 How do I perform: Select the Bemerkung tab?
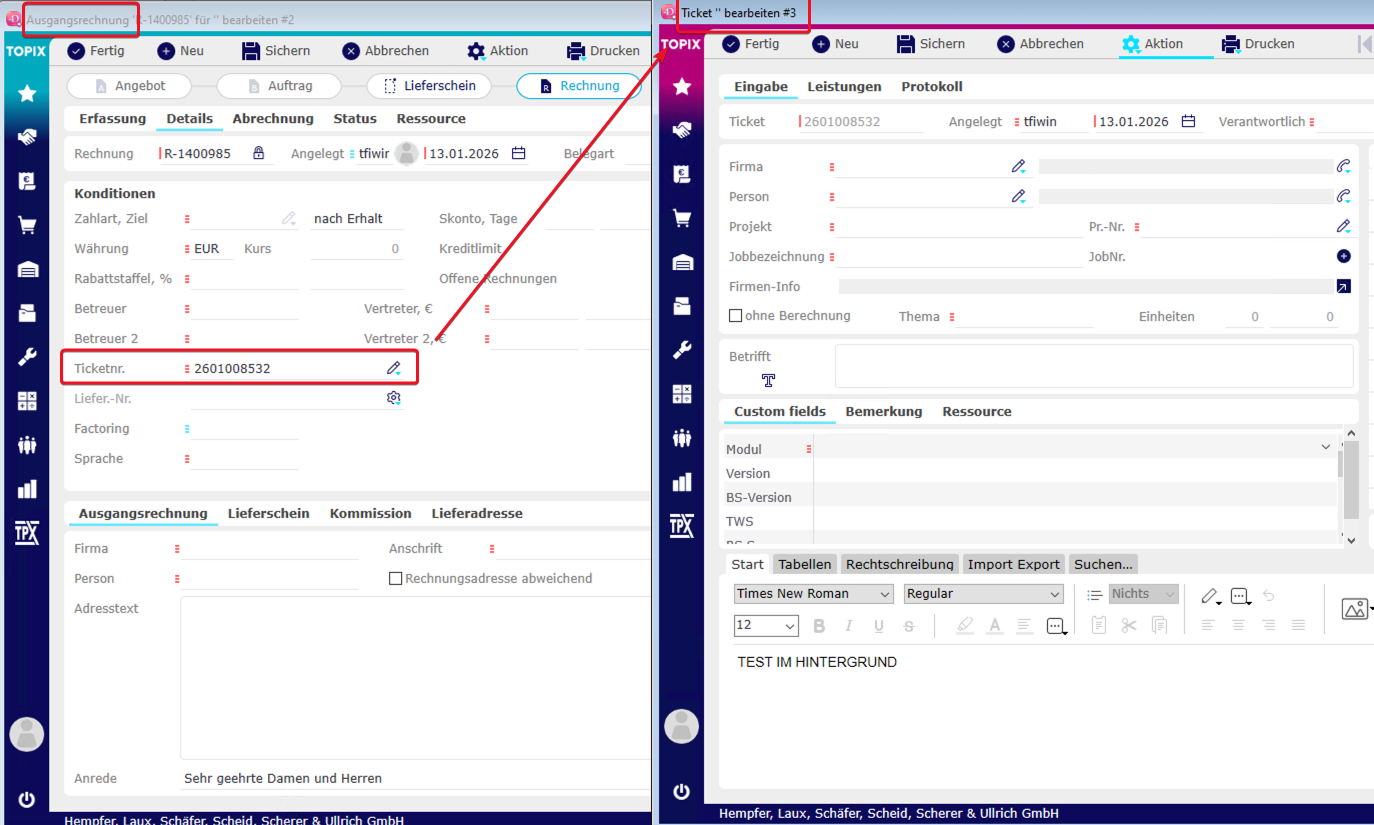tap(884, 412)
